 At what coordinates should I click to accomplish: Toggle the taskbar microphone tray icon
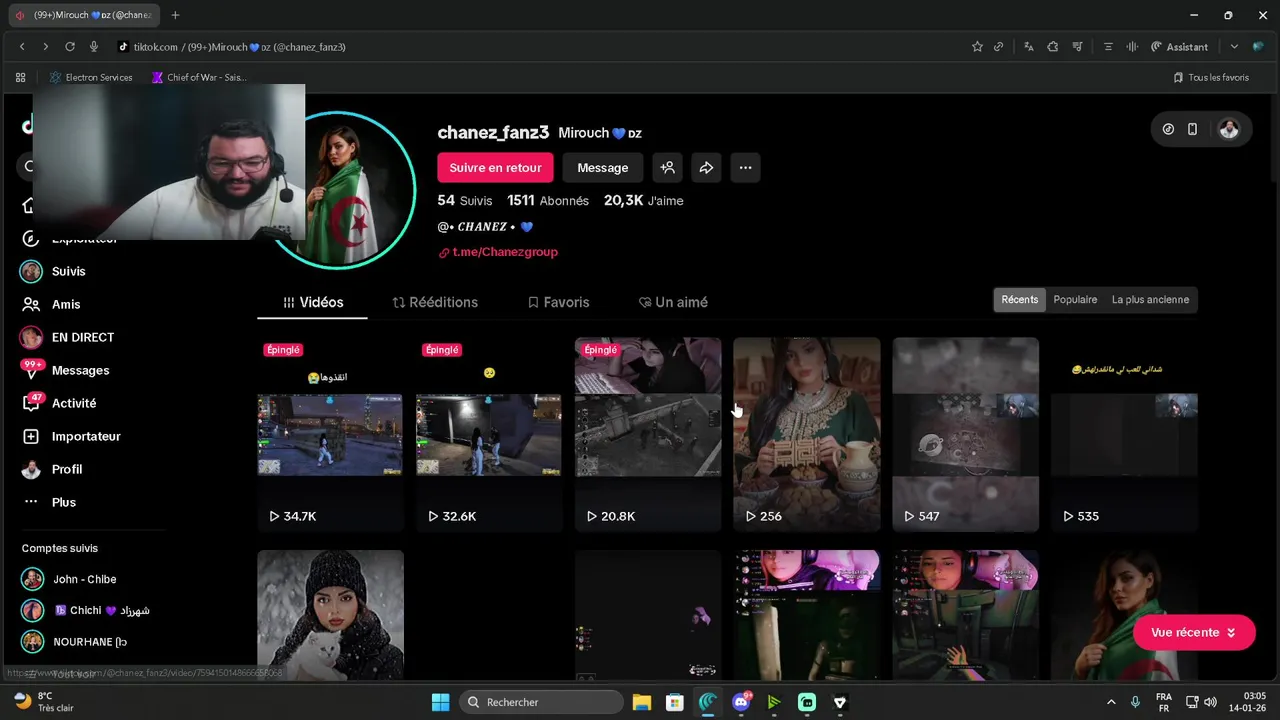tap(1135, 702)
